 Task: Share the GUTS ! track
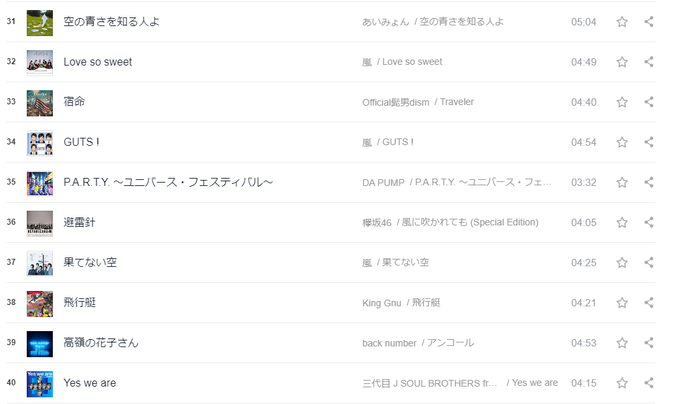coord(649,142)
